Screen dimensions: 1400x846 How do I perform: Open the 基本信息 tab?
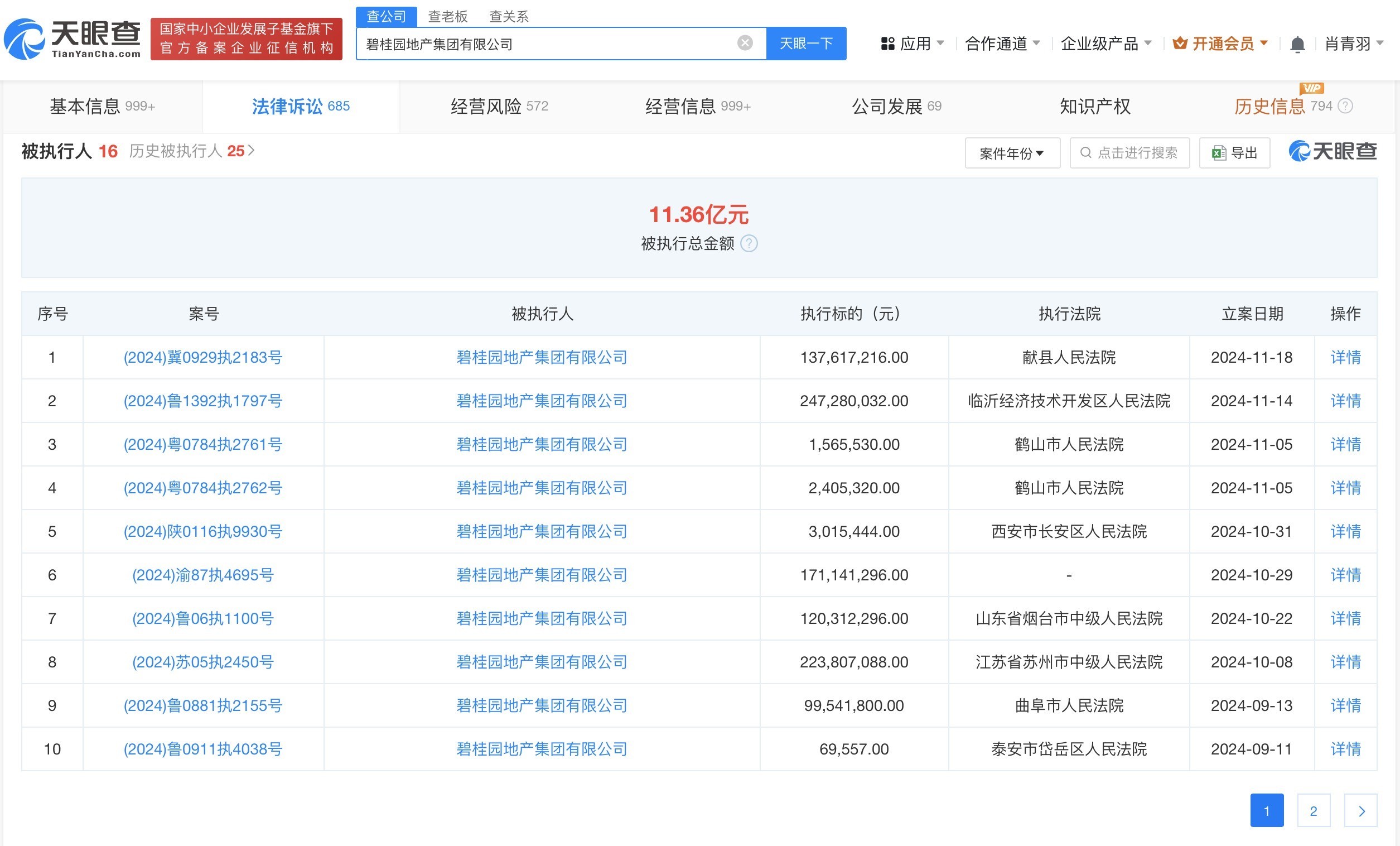coord(102,107)
